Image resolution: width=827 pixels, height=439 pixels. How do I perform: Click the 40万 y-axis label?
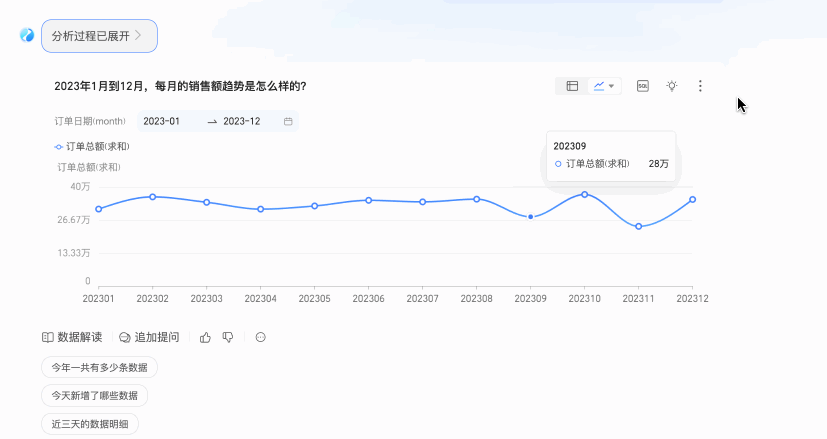coord(80,187)
